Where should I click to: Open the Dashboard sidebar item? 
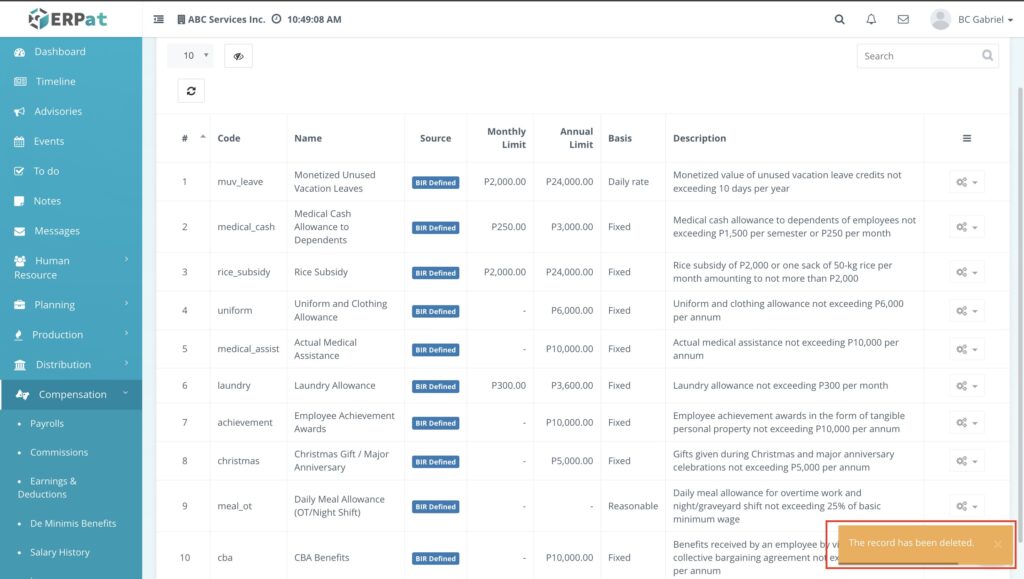point(60,52)
